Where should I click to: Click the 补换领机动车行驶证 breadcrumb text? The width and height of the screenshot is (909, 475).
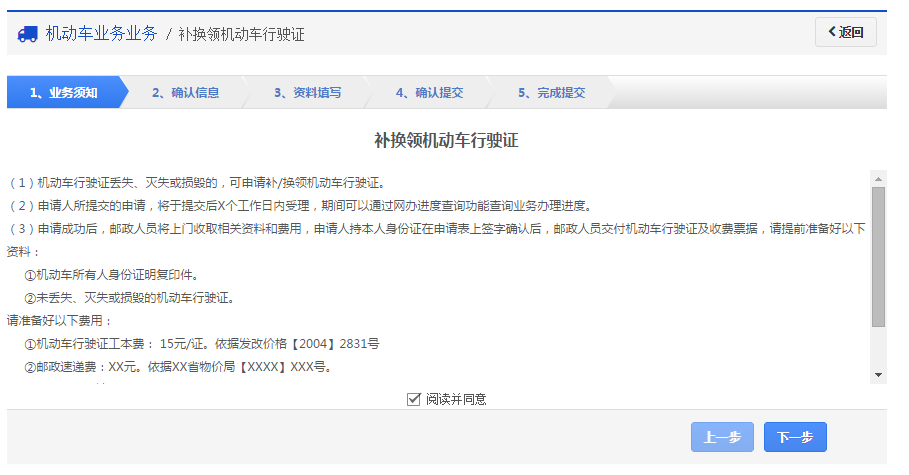pyautogui.click(x=241, y=34)
